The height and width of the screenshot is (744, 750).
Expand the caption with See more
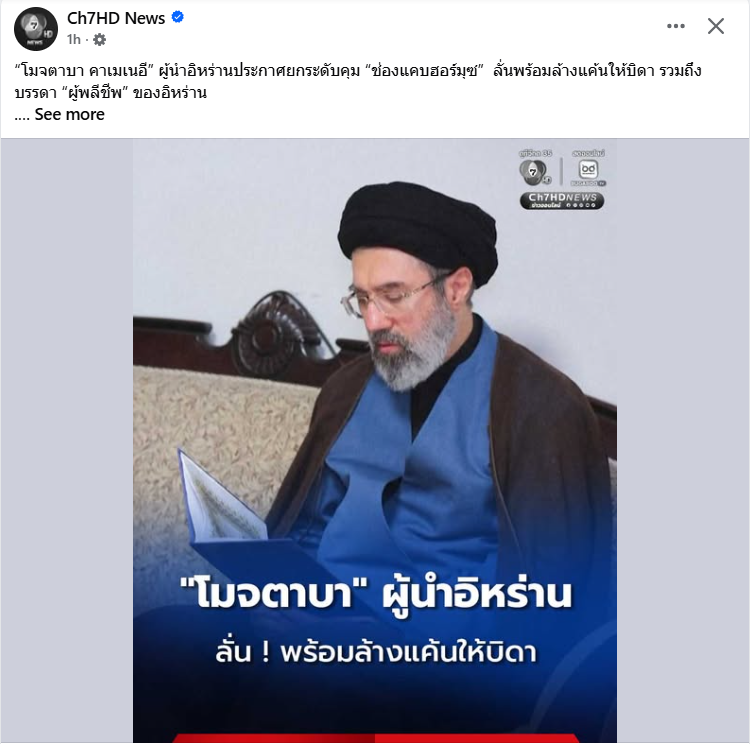(69, 114)
